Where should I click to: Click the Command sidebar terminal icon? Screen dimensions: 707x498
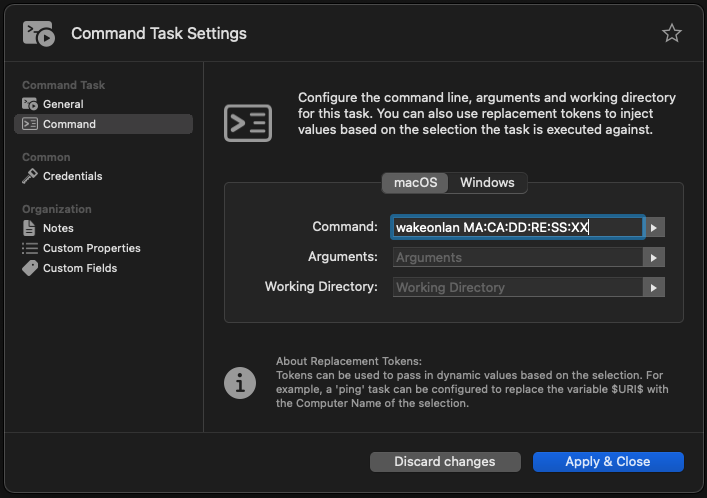coord(30,124)
